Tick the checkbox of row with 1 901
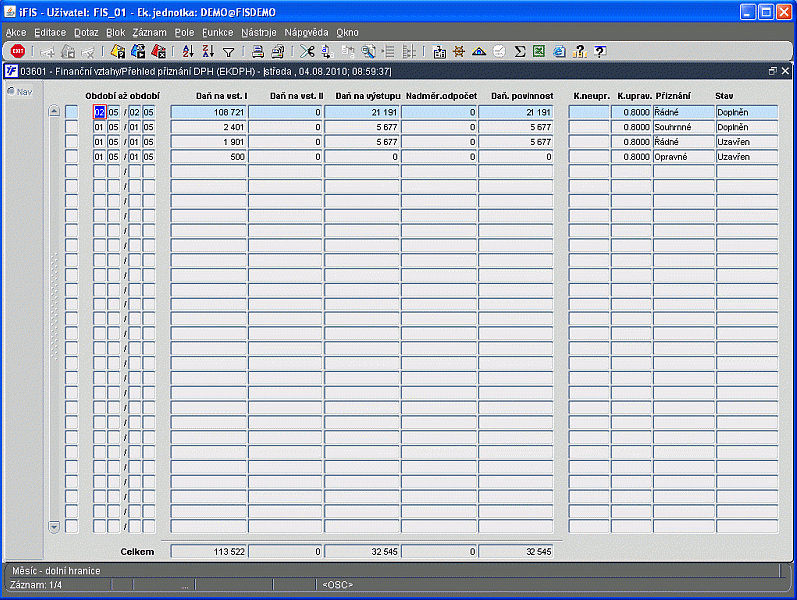Viewport: 797px width, 600px height. pos(72,142)
